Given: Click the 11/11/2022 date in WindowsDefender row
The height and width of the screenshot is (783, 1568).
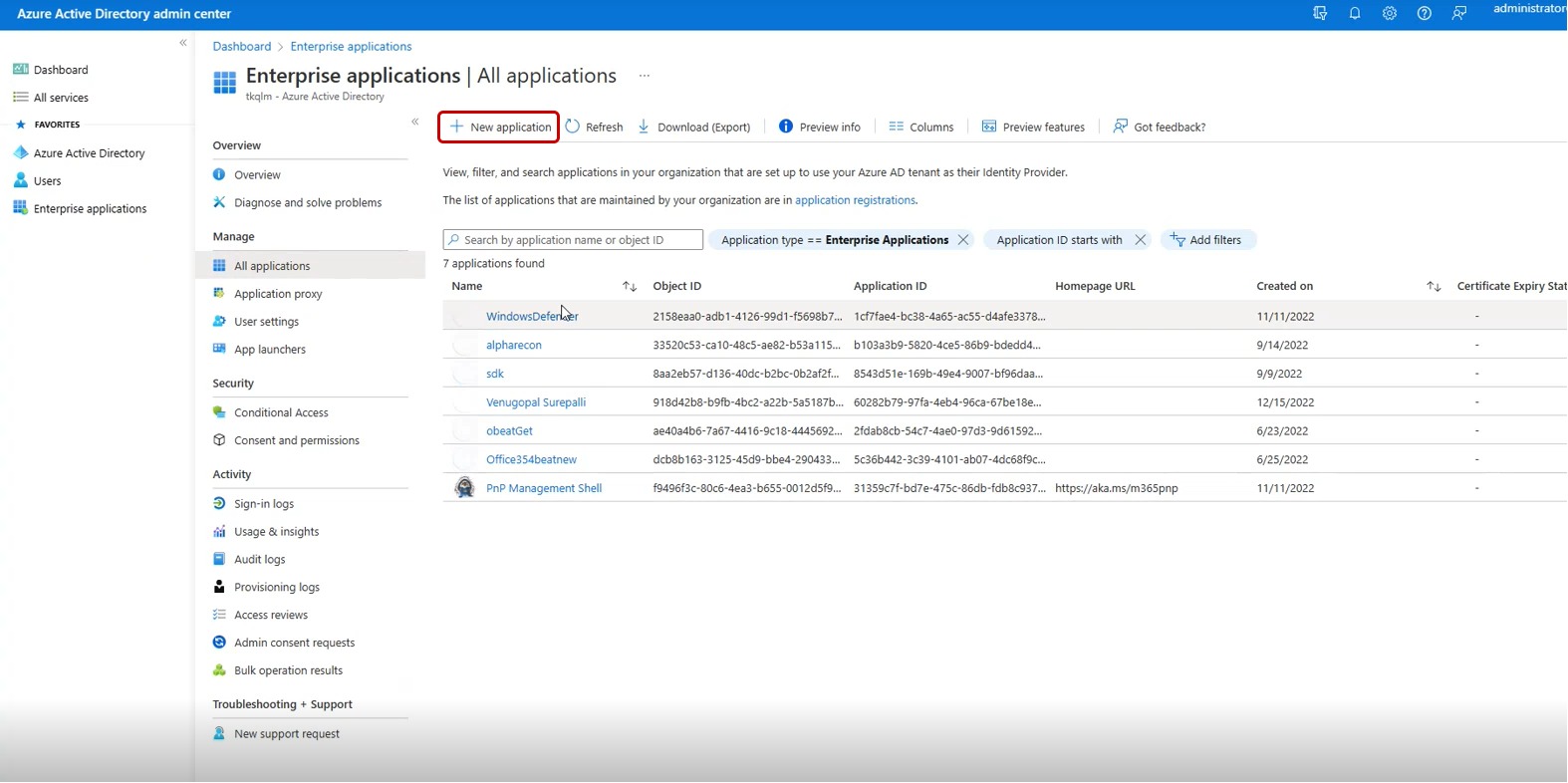Looking at the screenshot, I should (x=1285, y=317).
